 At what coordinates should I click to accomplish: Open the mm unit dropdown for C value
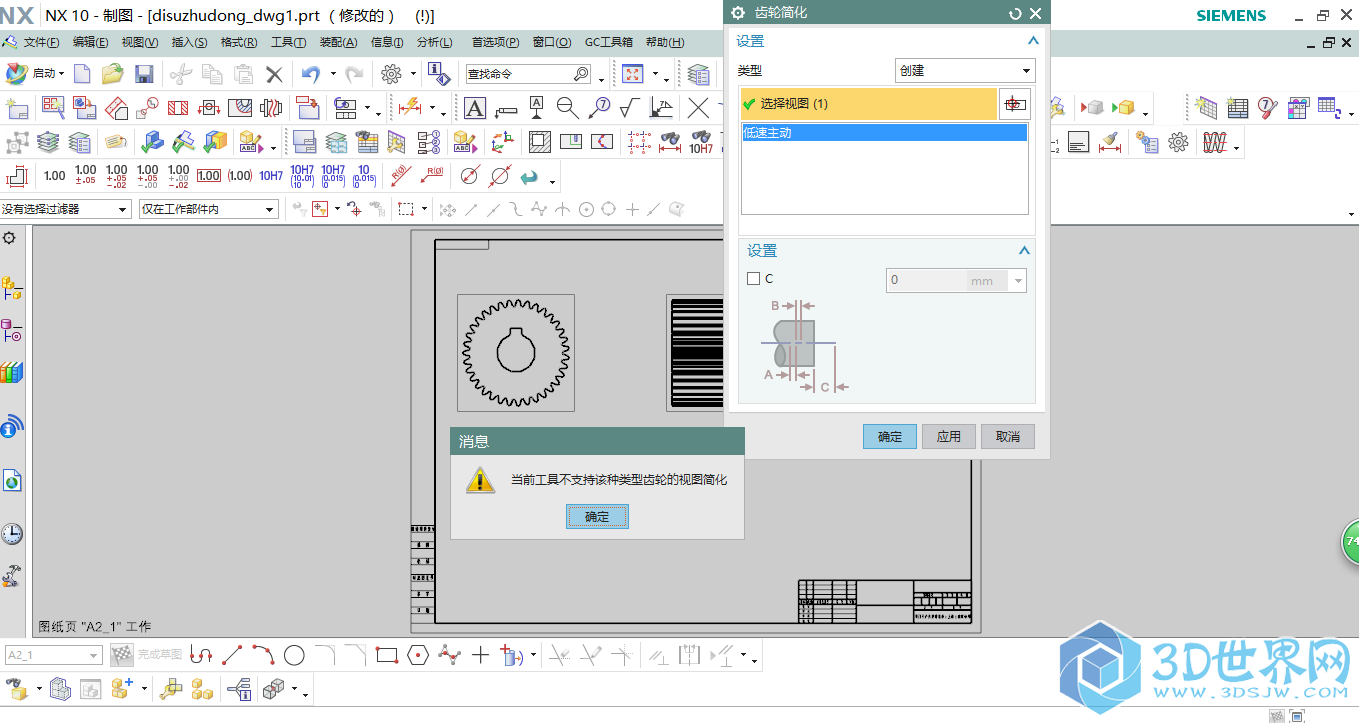(x=1019, y=281)
